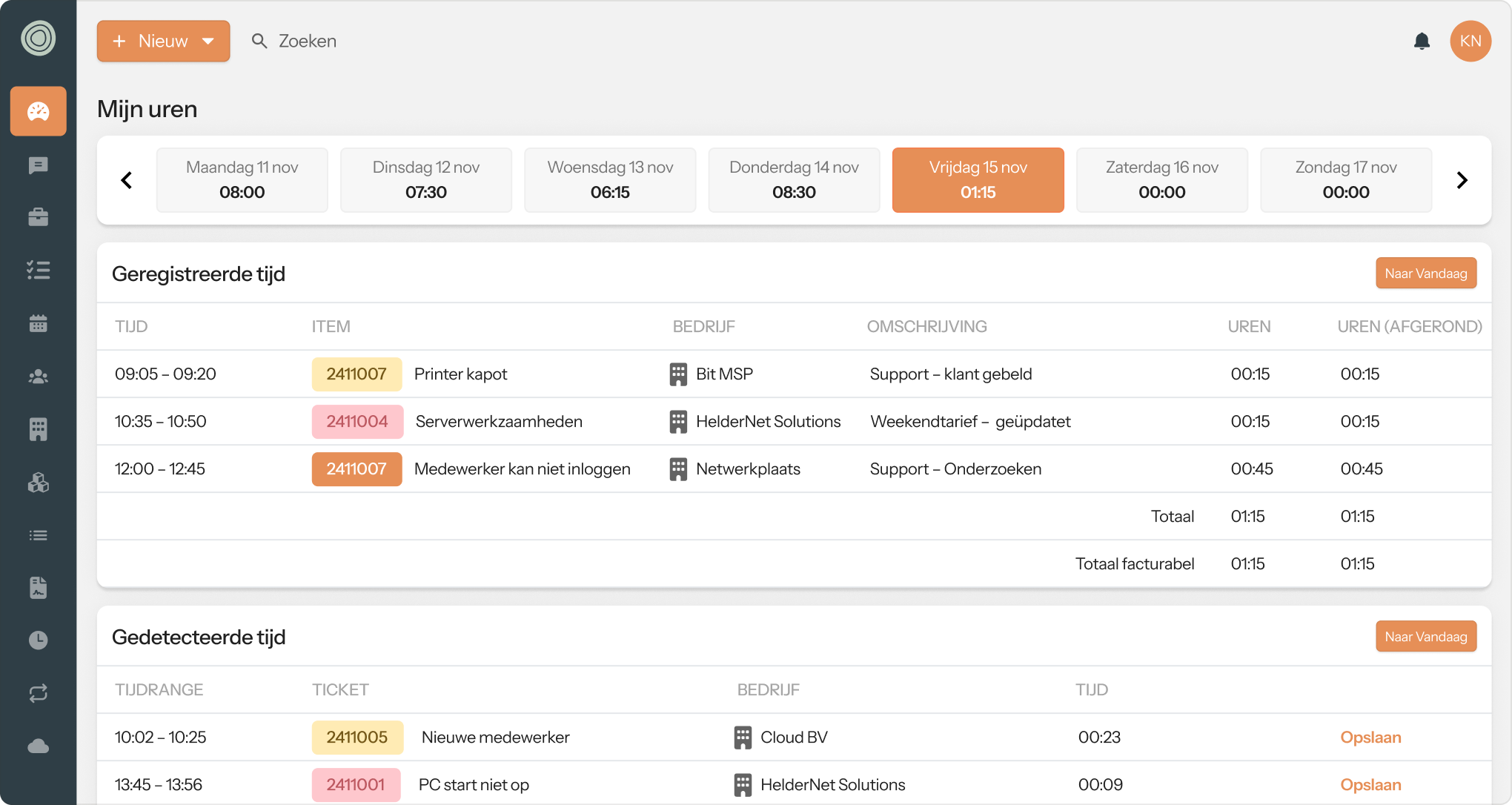Open the clock time-tracking sidebar icon
This screenshot has width=1512, height=805.
pos(38,640)
